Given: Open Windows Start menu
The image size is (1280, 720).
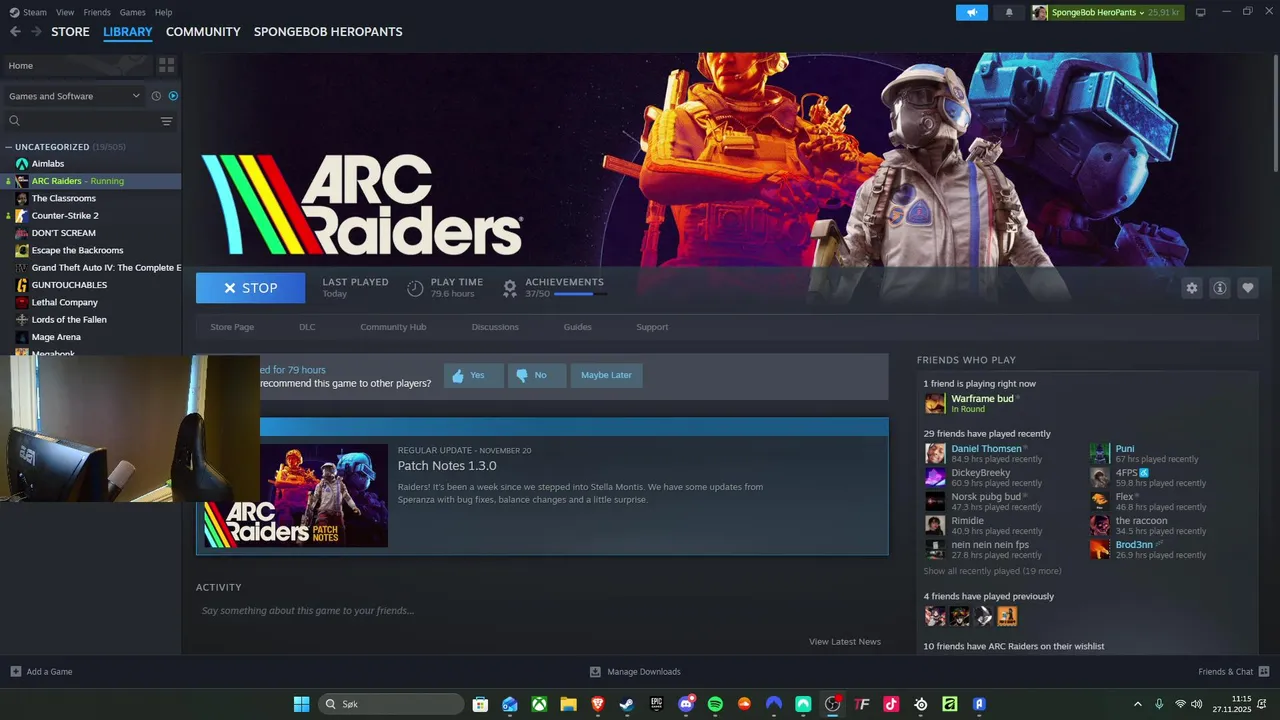Looking at the screenshot, I should coord(301,704).
